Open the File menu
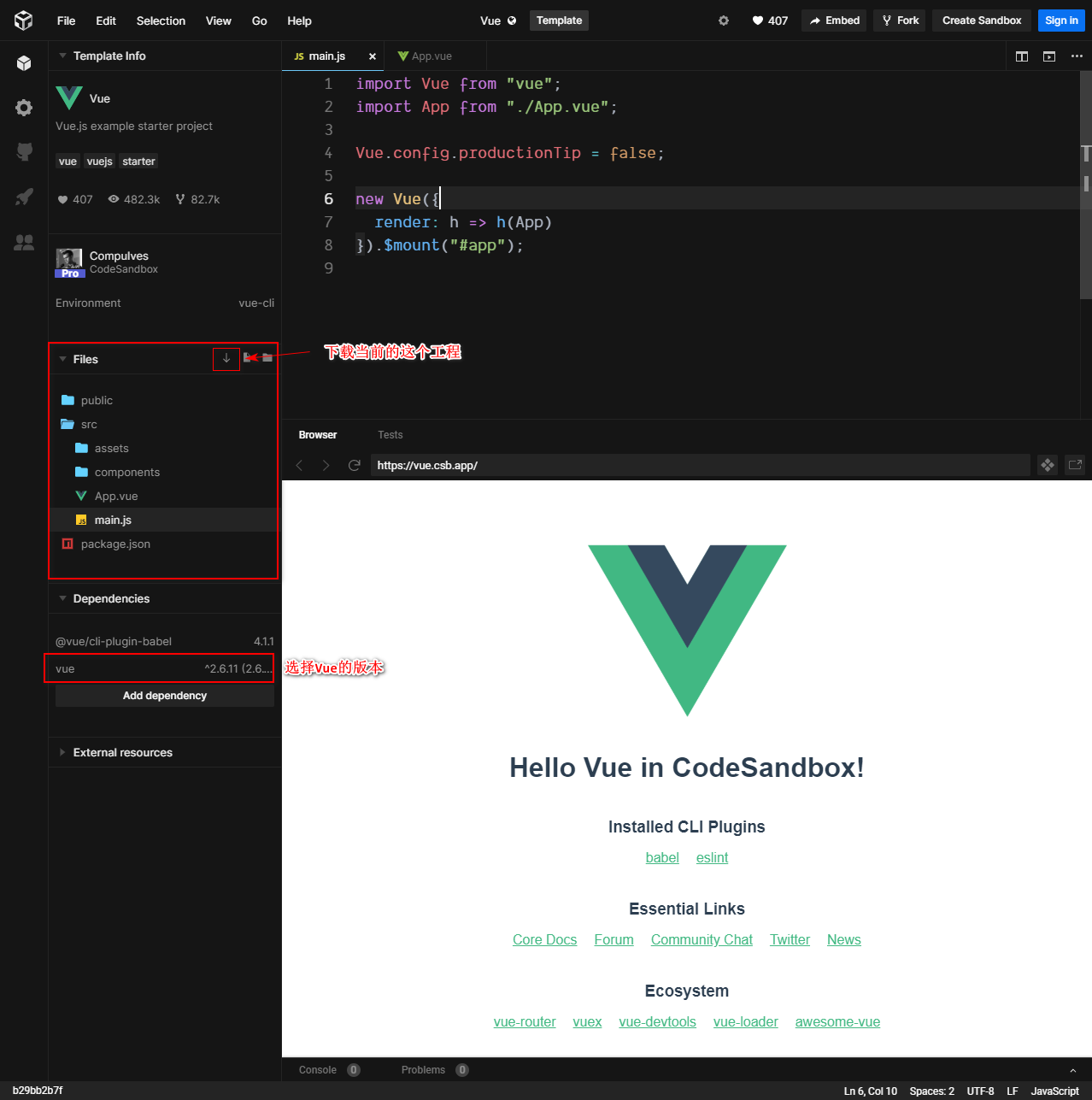This screenshot has height=1100, width=1092. pos(66,21)
